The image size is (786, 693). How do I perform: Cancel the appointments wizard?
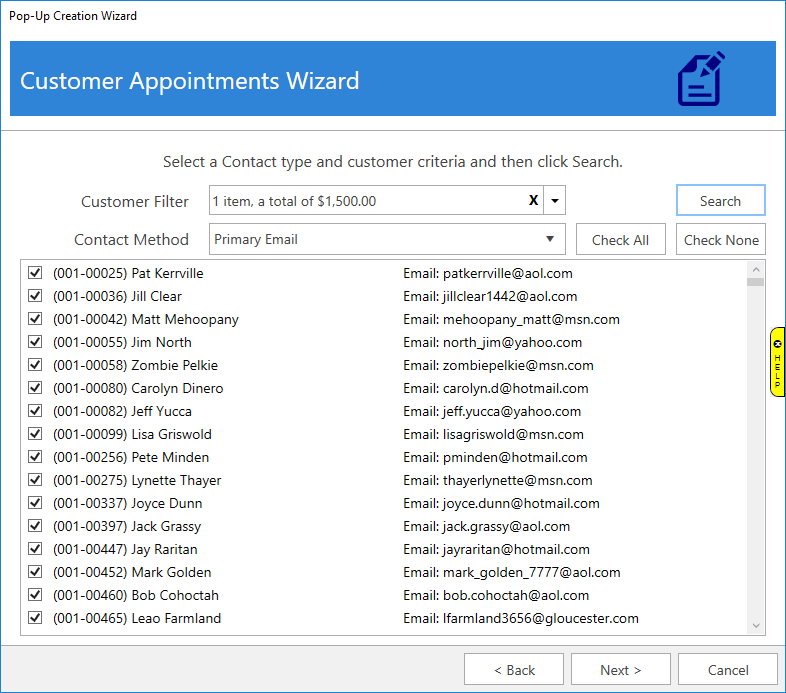coord(727,670)
